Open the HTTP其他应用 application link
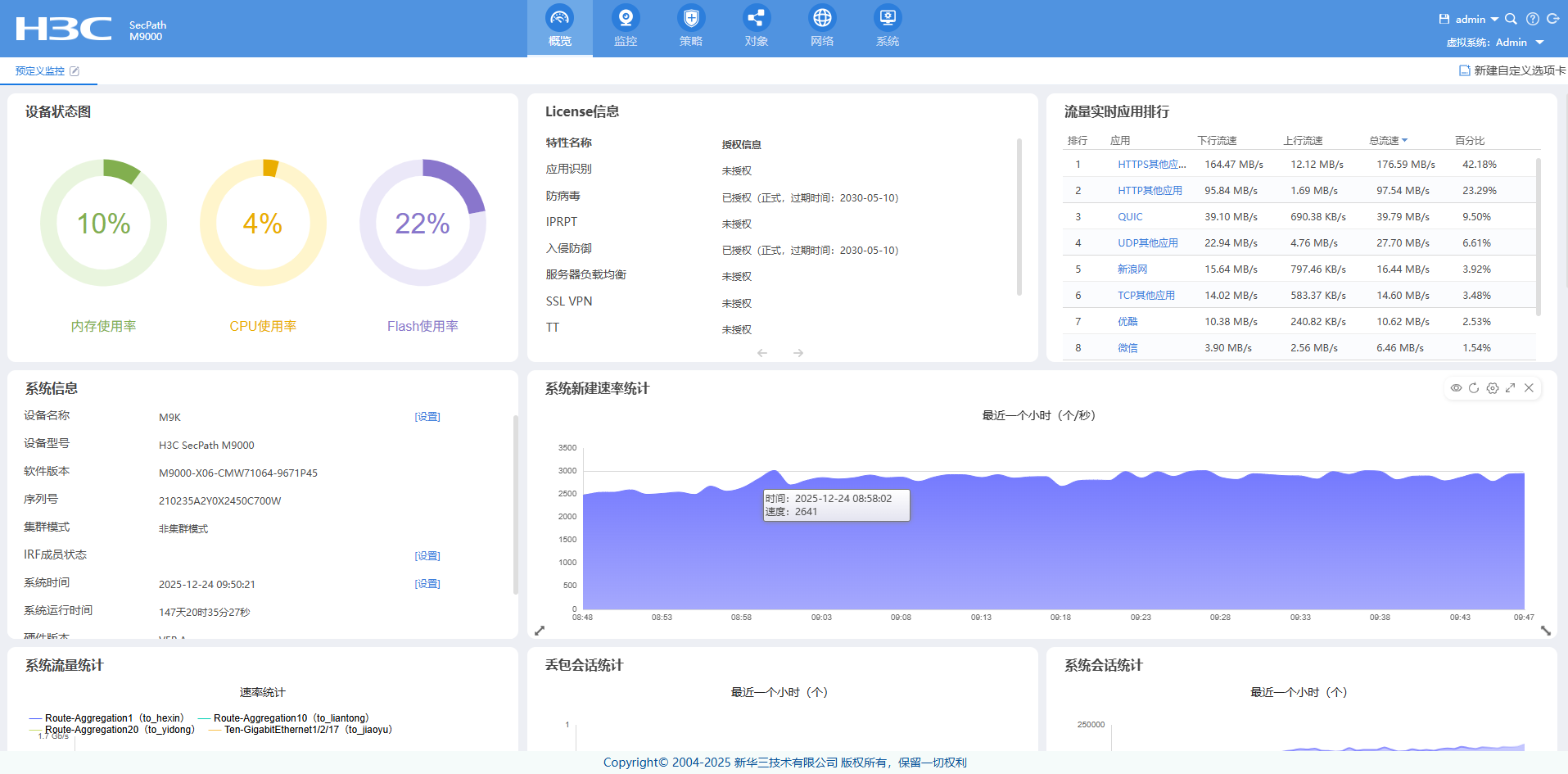This screenshot has height=774, width=1568. (x=1150, y=191)
